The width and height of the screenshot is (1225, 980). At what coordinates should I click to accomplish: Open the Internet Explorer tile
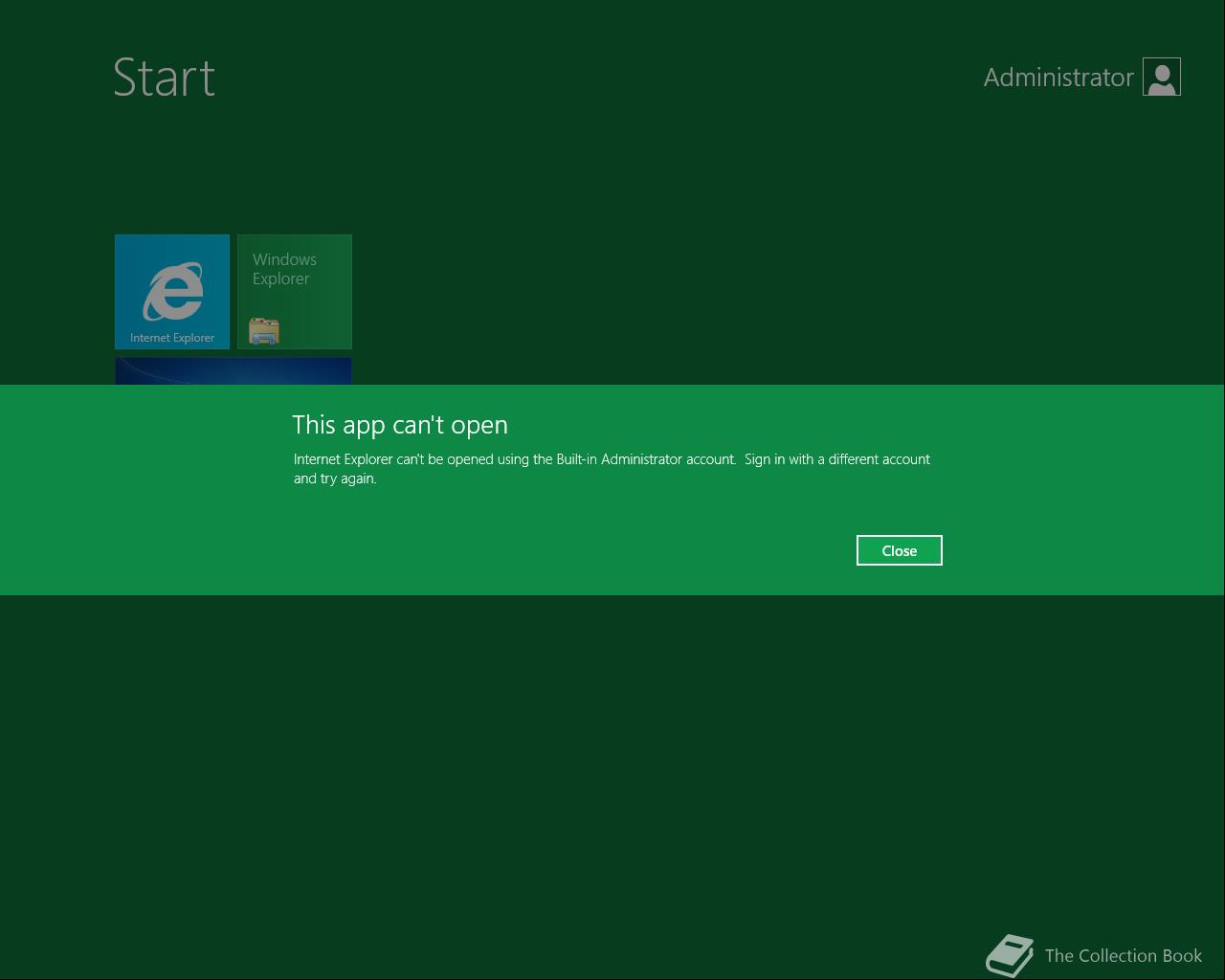click(x=172, y=292)
